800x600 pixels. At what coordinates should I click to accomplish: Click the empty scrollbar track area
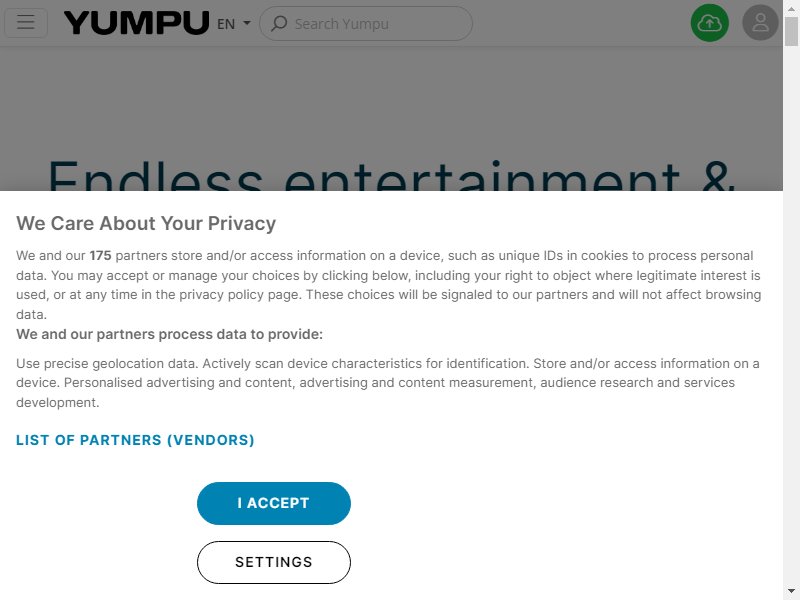pos(791,306)
